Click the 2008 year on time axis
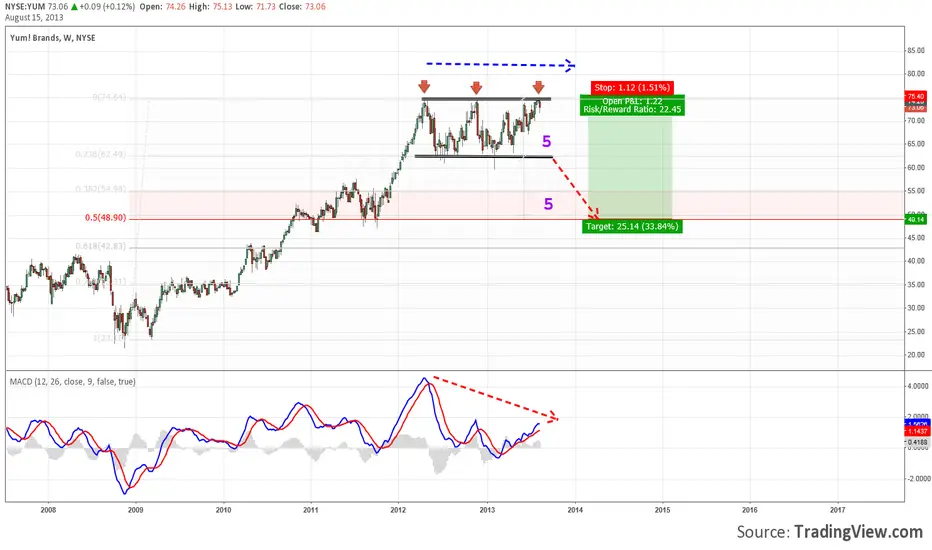Viewport: 932px width, 550px height. [48, 510]
